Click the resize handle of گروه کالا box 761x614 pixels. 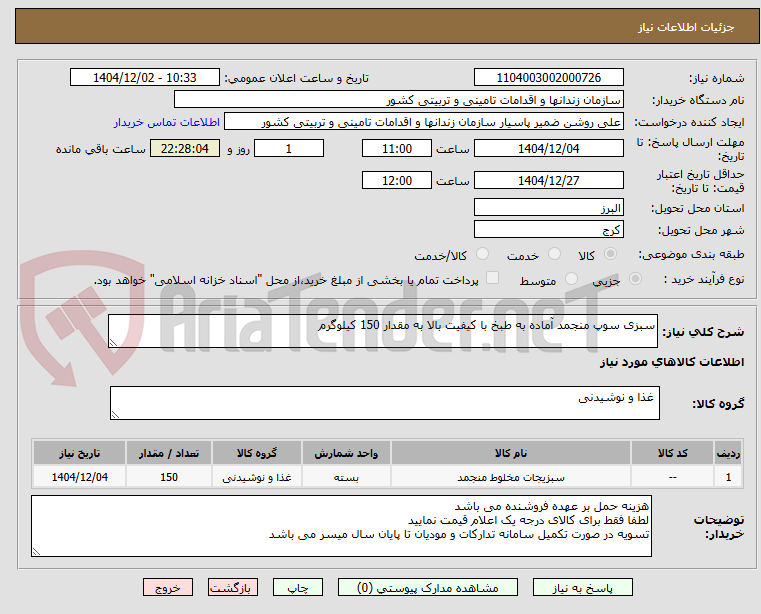(115, 415)
